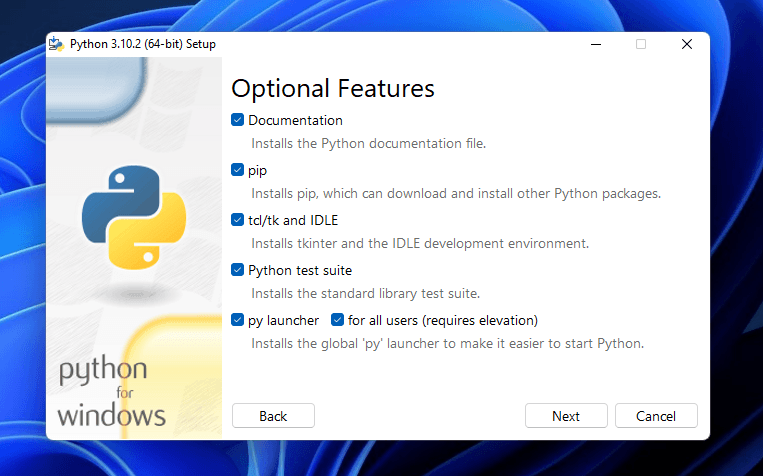Click the Python installer icon in title bar
This screenshot has width=763, height=476.
point(56,44)
